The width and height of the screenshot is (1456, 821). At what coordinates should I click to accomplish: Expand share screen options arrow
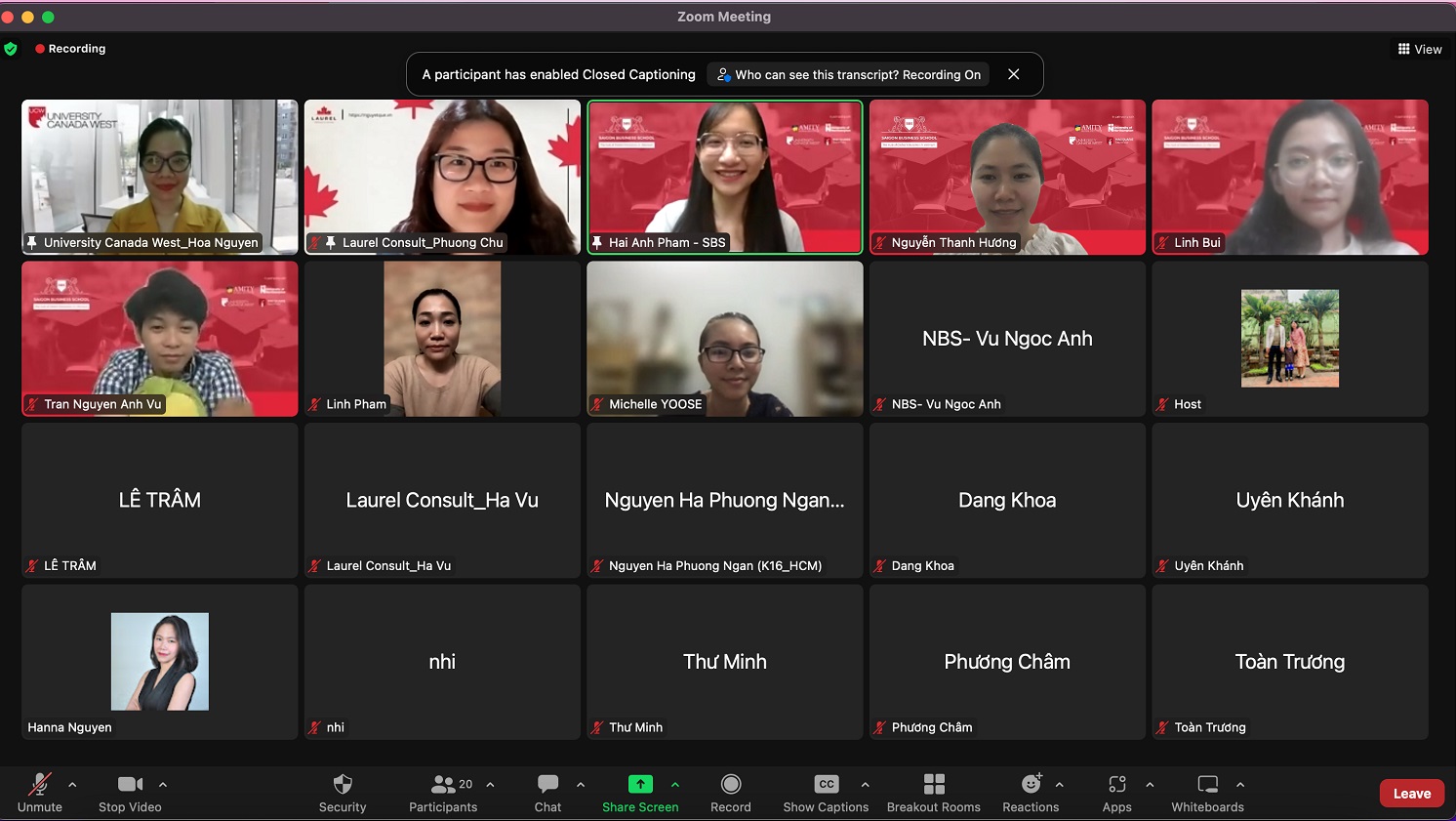tap(675, 784)
